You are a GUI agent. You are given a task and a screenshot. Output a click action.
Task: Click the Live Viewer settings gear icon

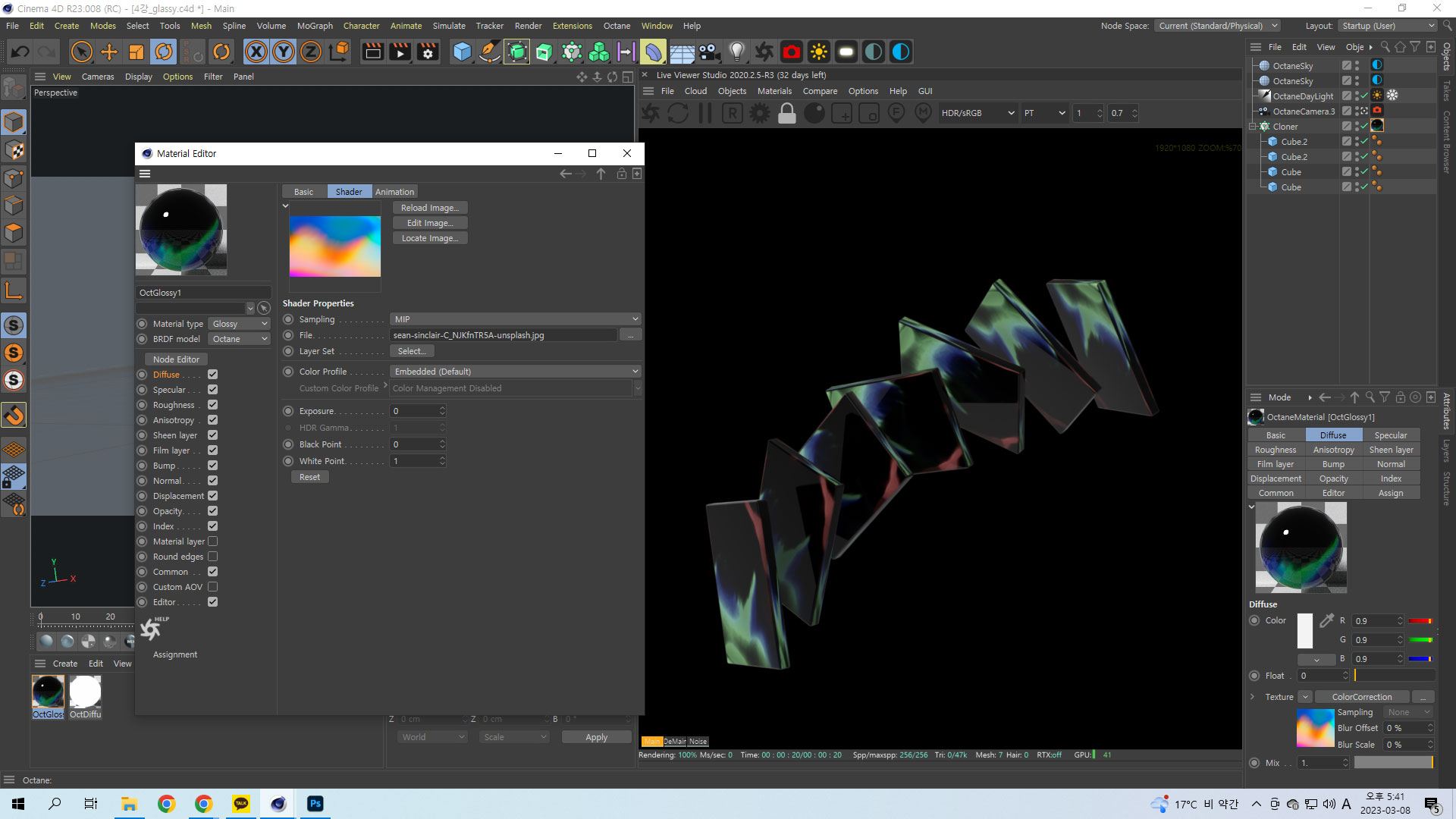click(x=759, y=113)
